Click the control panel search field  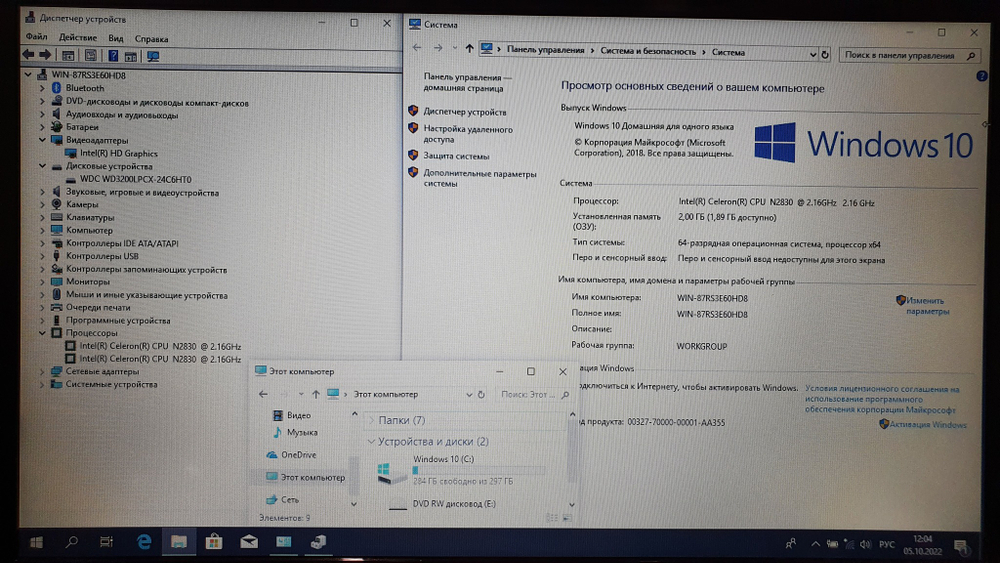(909, 55)
